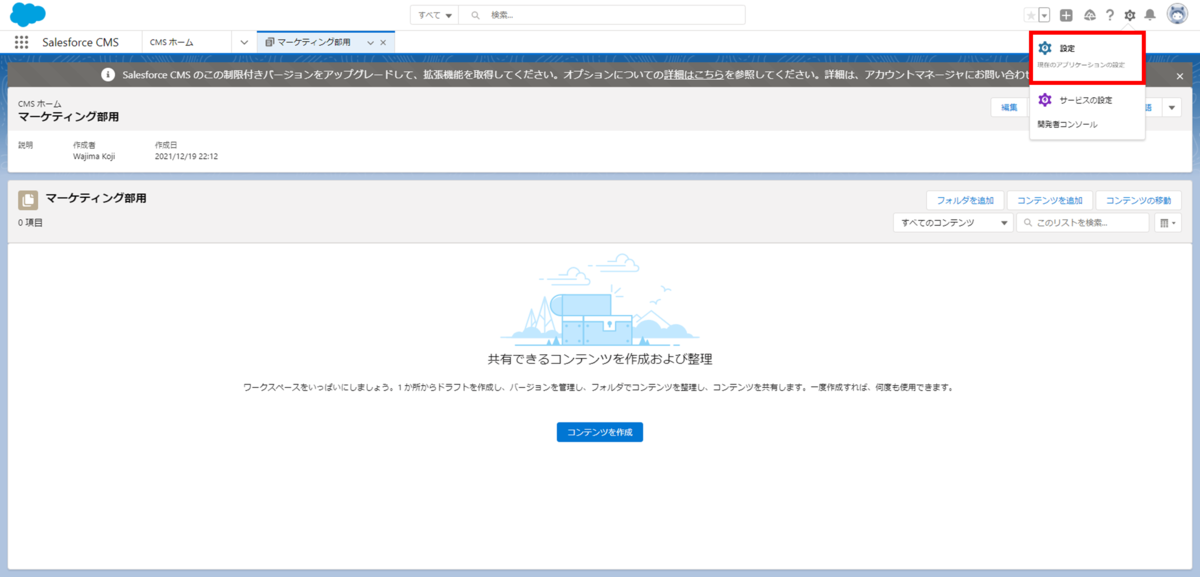
Task: Open the すべて search scope dropdown
Action: click(x=434, y=15)
